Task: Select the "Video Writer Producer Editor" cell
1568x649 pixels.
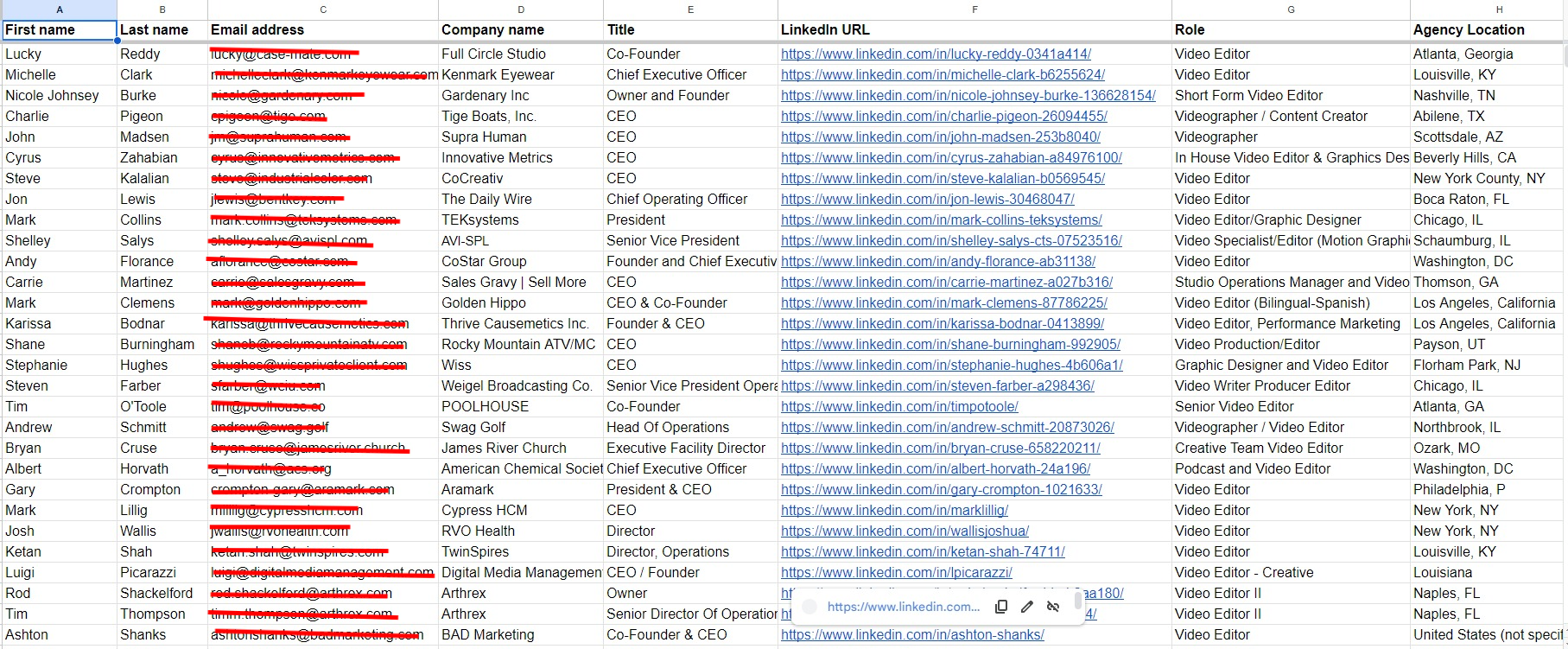Action: tap(1291, 385)
